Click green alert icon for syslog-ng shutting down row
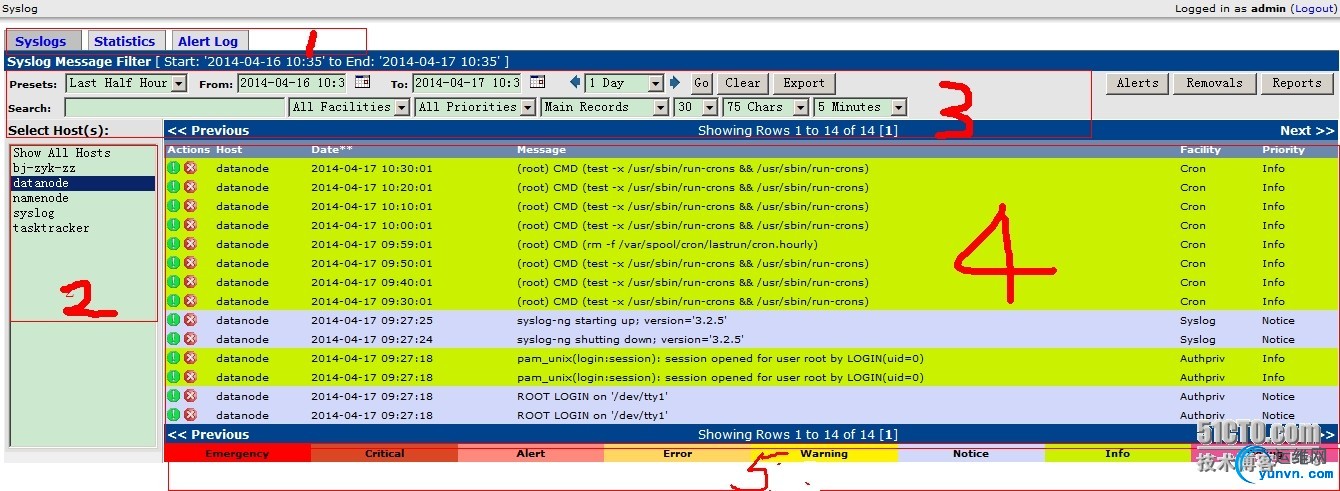Image resolution: width=1340 pixels, height=491 pixels. coord(173,339)
